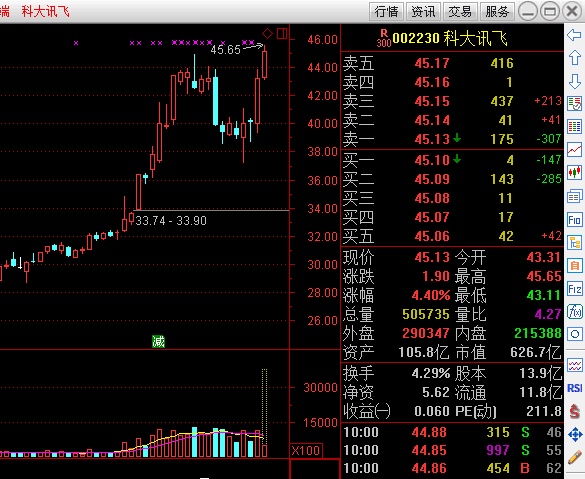
Task: Click the trade tick at price 44.88
Action: (429, 432)
